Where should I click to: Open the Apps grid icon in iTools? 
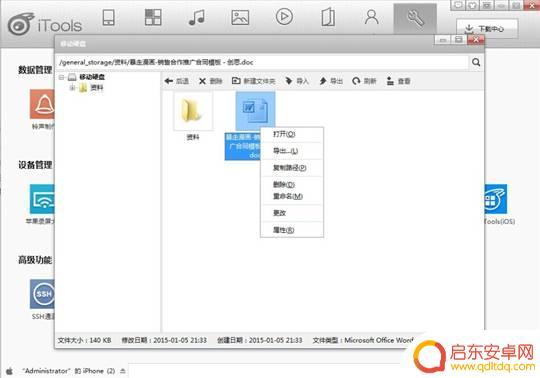coord(153,17)
